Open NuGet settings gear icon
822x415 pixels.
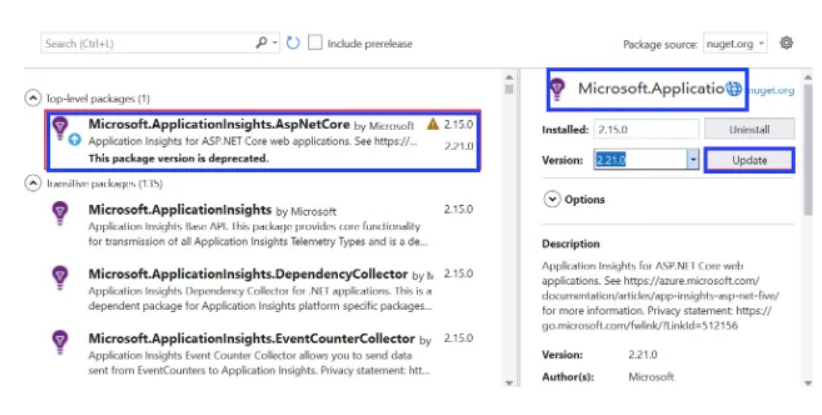786,43
